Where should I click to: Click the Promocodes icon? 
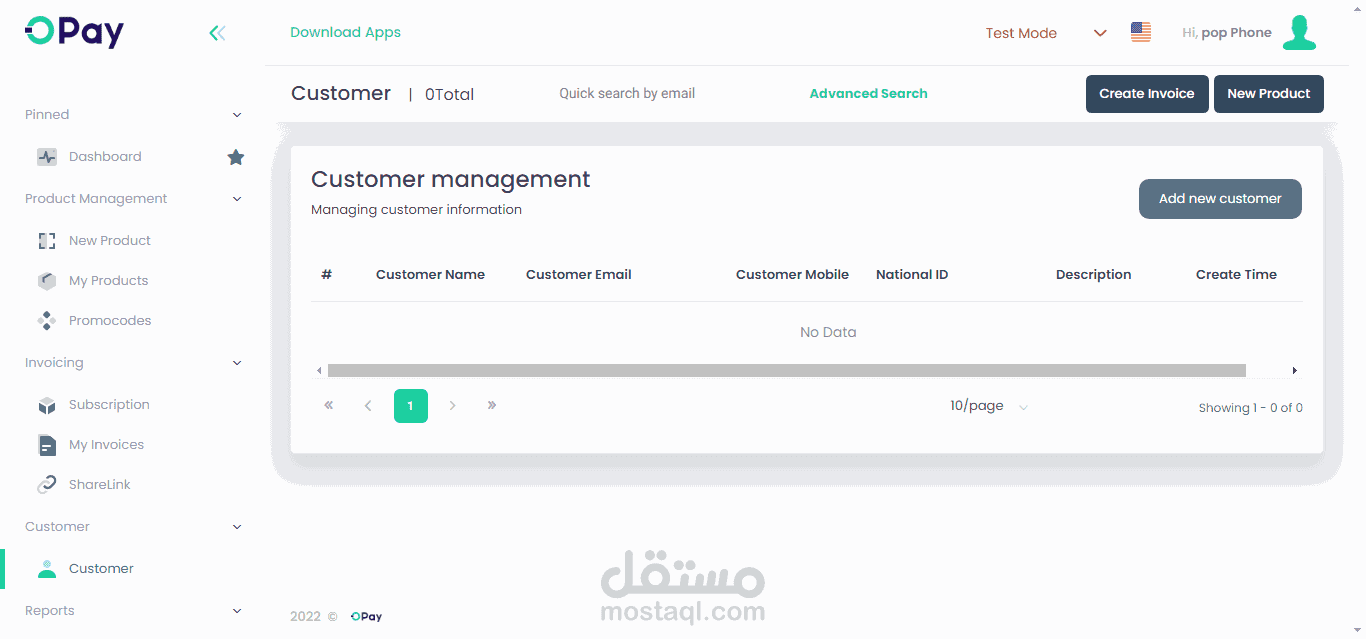(47, 321)
